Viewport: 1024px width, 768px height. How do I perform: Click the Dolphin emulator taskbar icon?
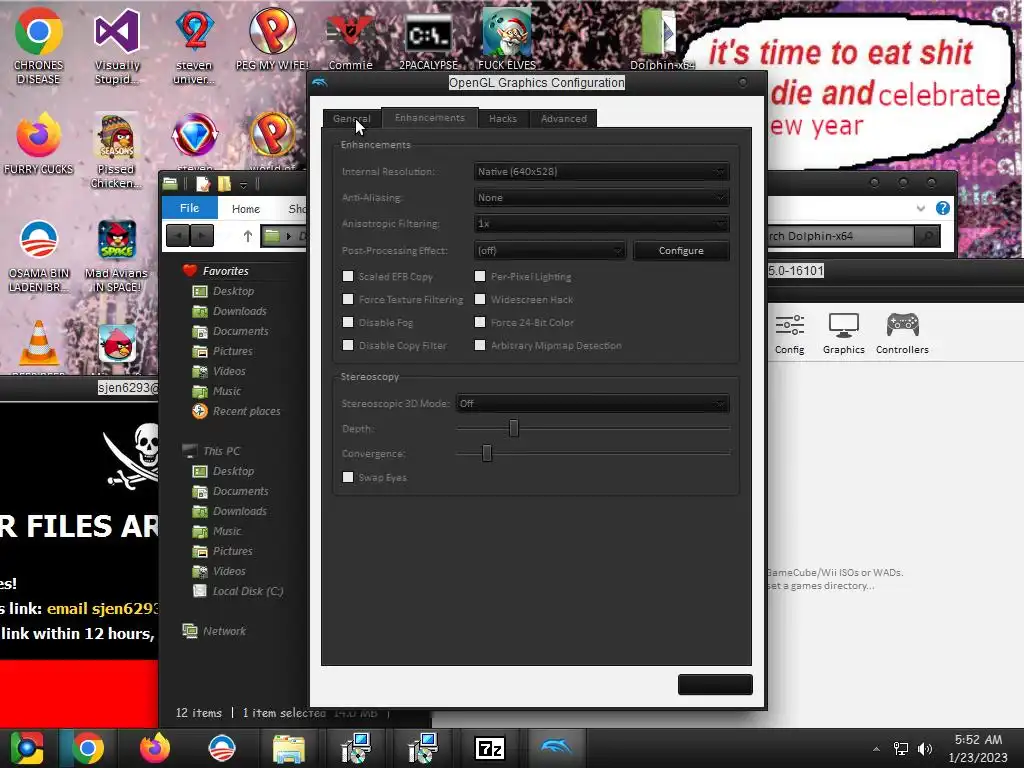click(556, 746)
